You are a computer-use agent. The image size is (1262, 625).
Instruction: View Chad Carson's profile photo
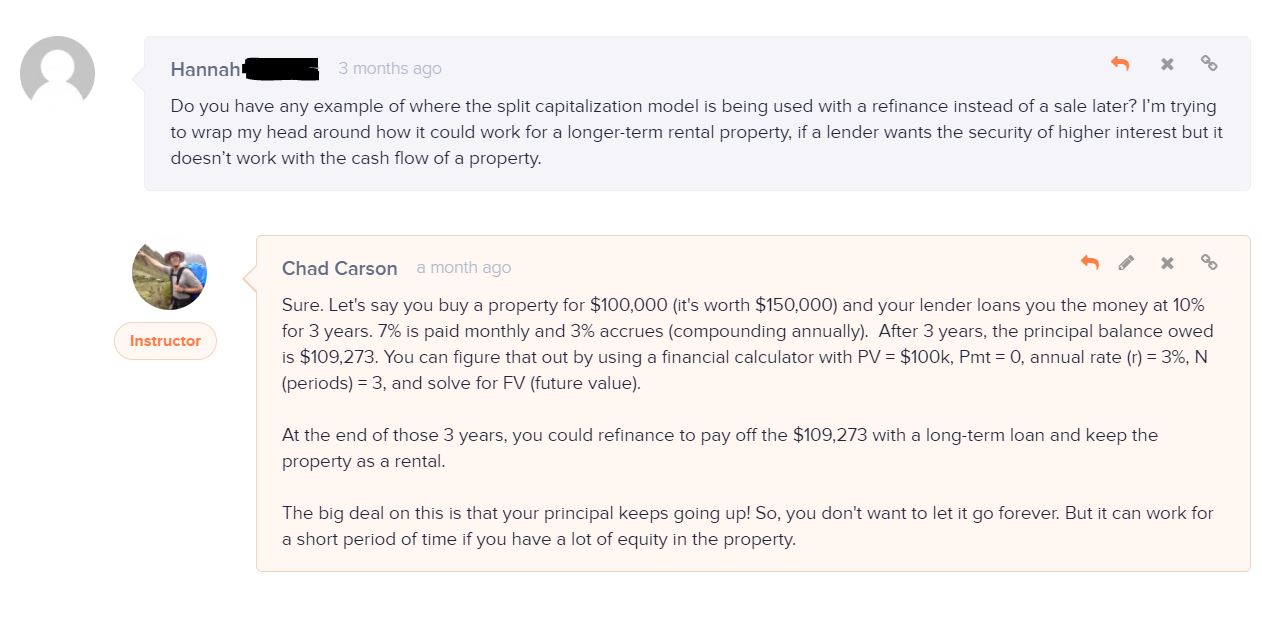click(x=169, y=273)
